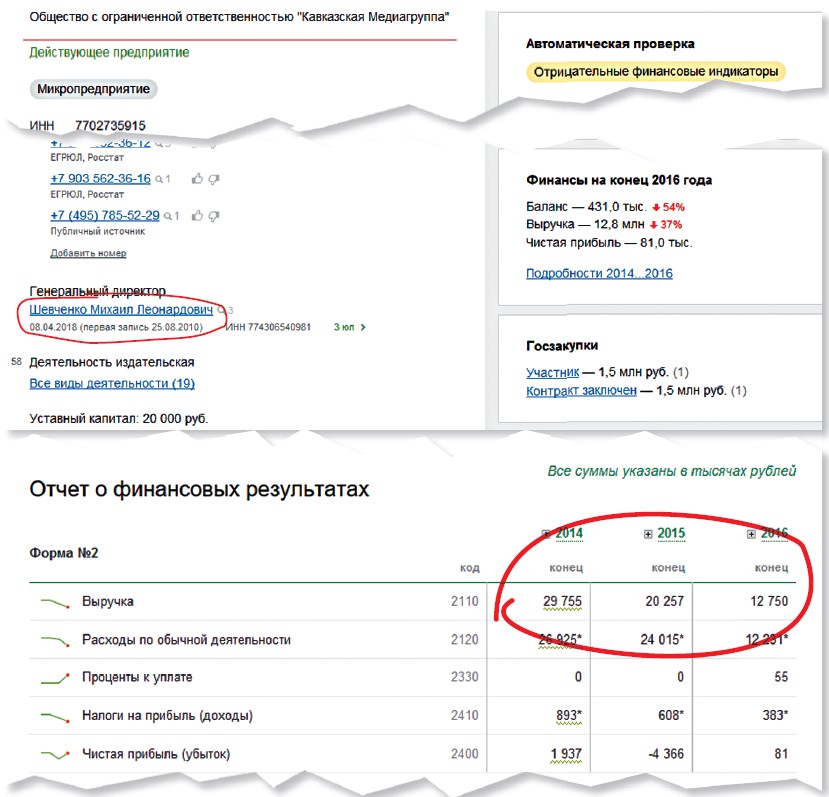Click the 'Действующее предприятие' status text
The width and height of the screenshot is (829, 797).
[109, 52]
